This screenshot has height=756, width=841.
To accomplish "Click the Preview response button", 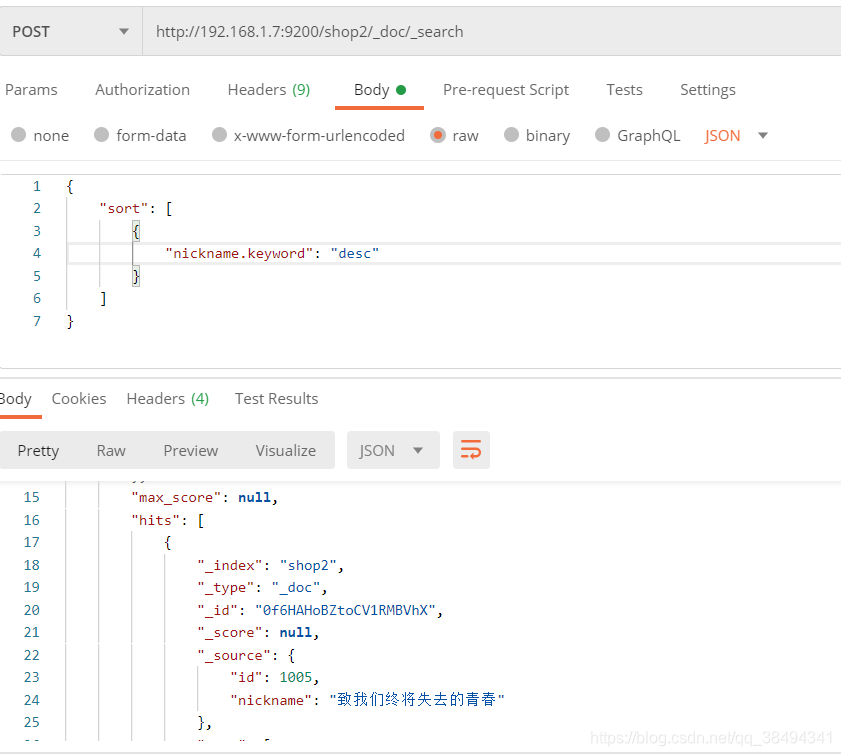I will [x=190, y=451].
